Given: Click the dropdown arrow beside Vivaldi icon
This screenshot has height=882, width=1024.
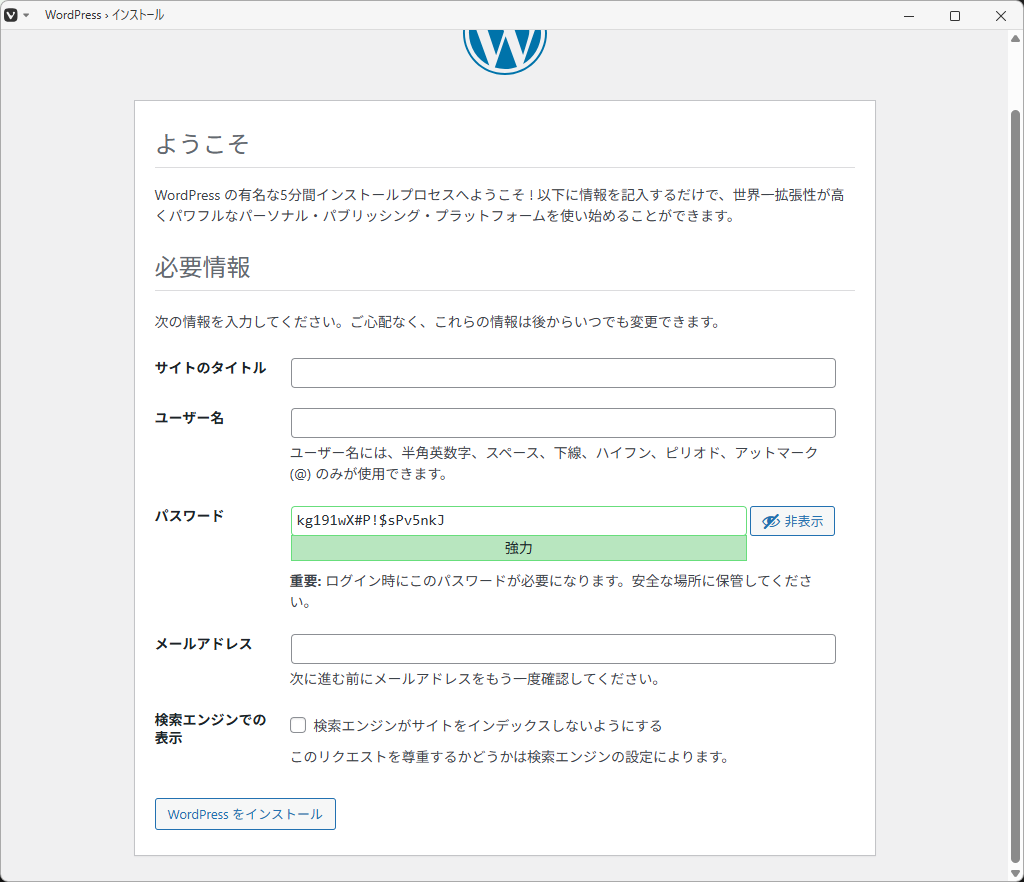Looking at the screenshot, I should (x=26, y=15).
